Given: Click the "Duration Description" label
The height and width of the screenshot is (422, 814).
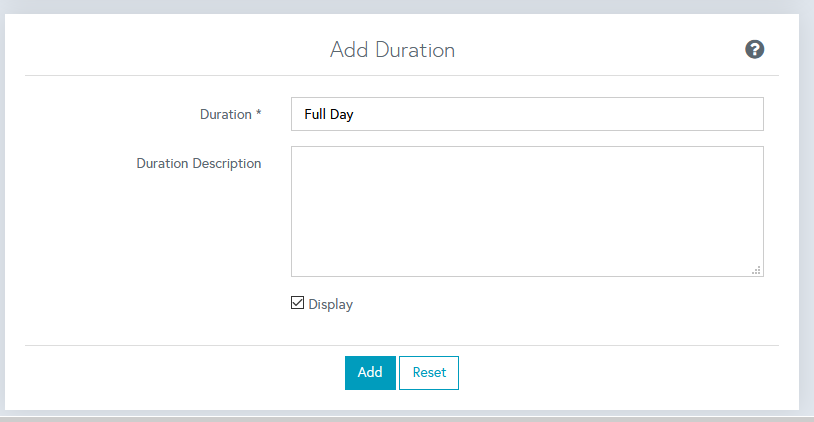Looking at the screenshot, I should click(x=199, y=163).
